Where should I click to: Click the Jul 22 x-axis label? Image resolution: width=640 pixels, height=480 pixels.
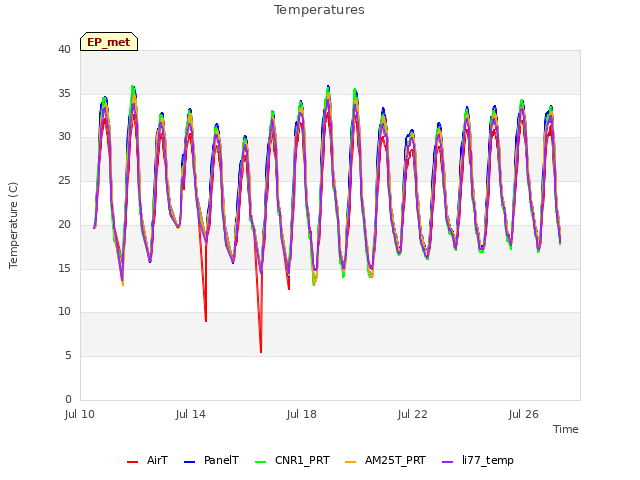tap(413, 414)
